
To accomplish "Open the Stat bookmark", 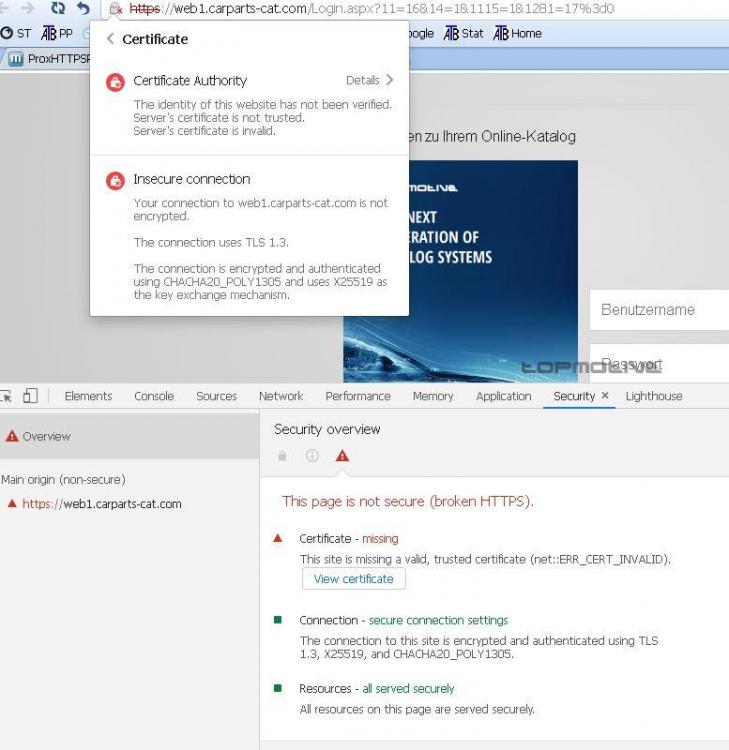I will [x=464, y=33].
